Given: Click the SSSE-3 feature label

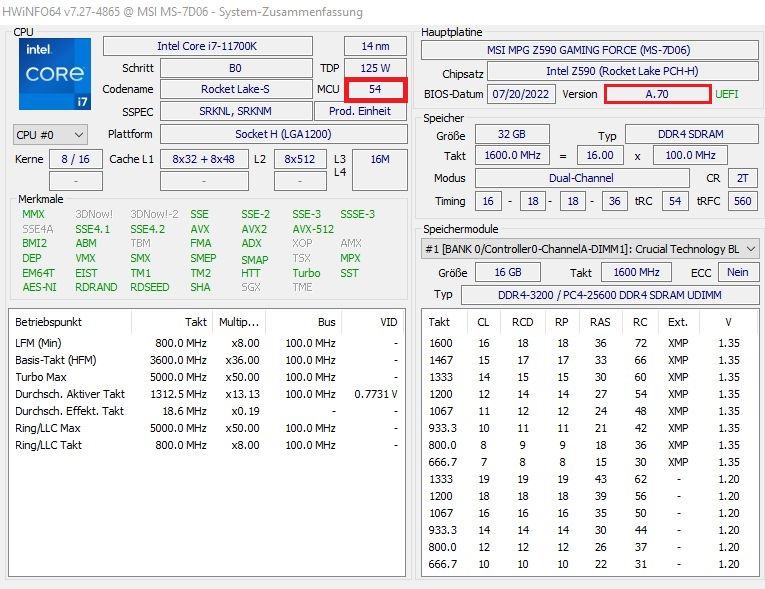Looking at the screenshot, I should (358, 214).
